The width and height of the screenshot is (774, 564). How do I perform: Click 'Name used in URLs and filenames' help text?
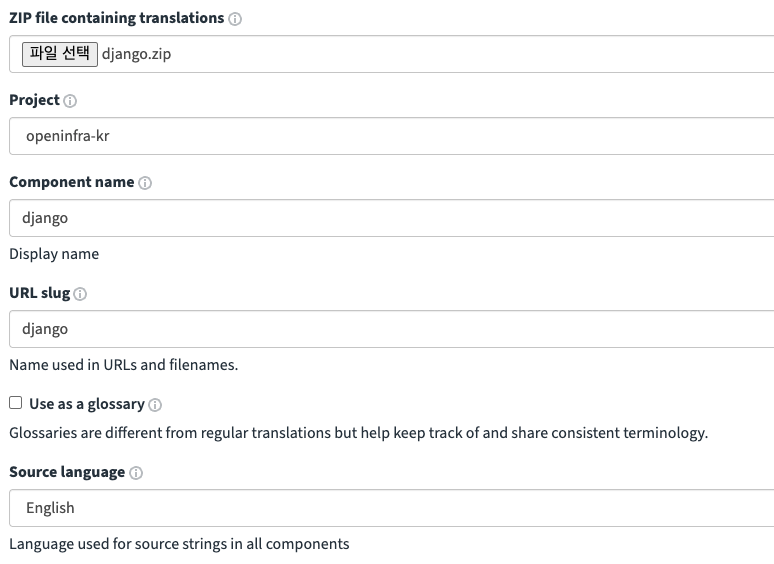pyautogui.click(x=123, y=365)
